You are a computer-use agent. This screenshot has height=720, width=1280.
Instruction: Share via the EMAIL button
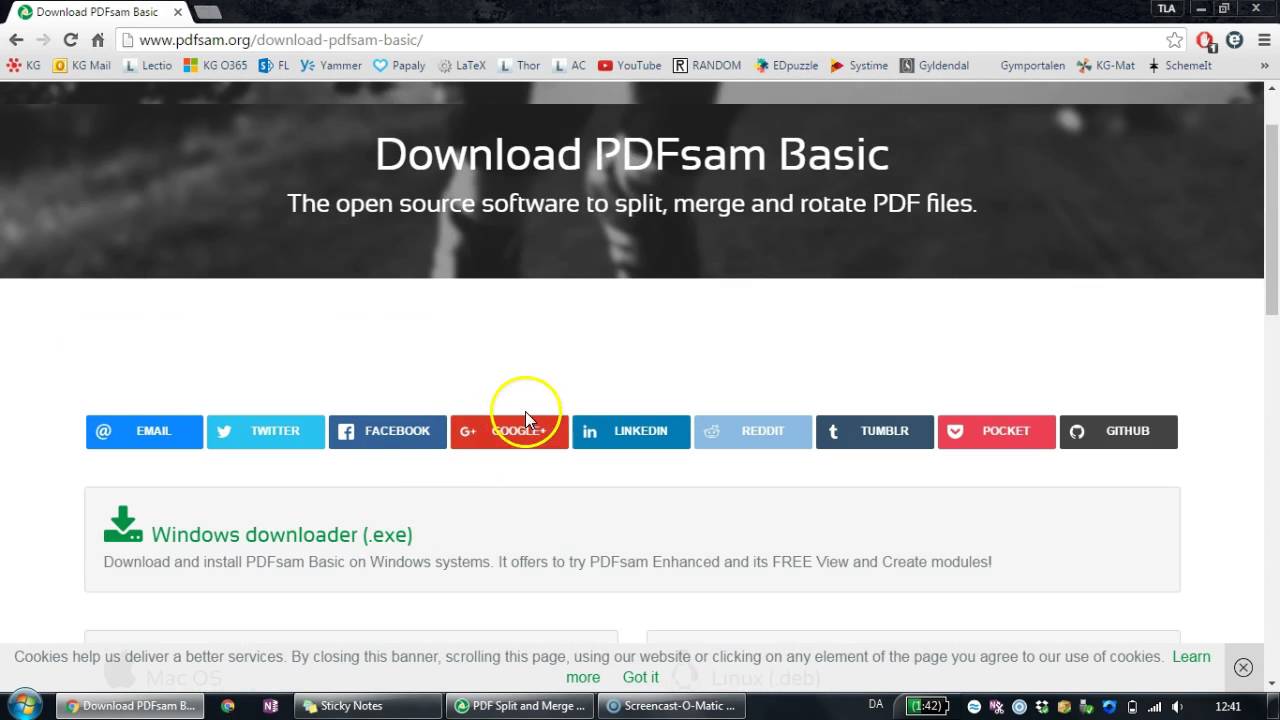pos(144,431)
